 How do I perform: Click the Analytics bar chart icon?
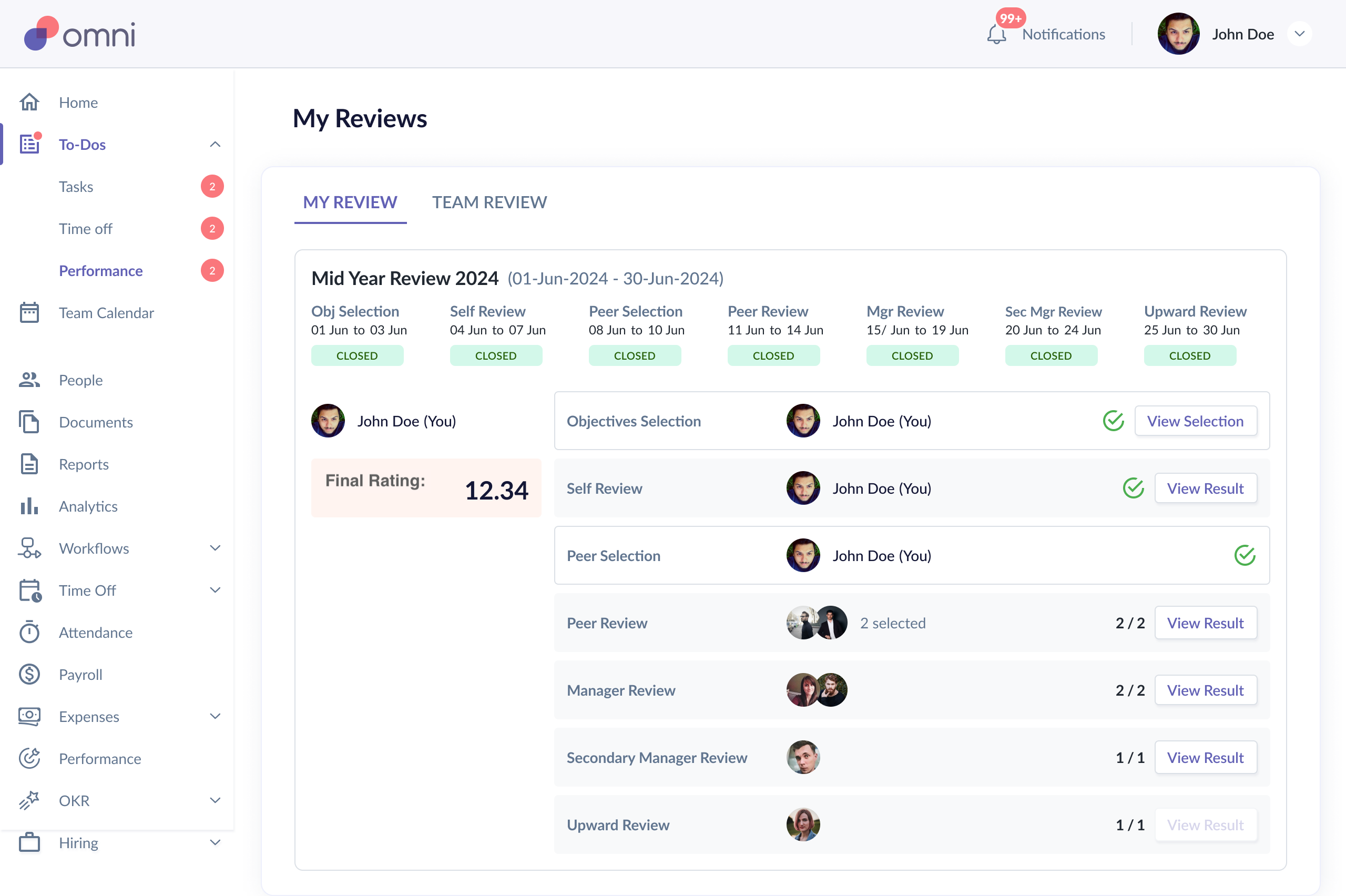pos(29,506)
